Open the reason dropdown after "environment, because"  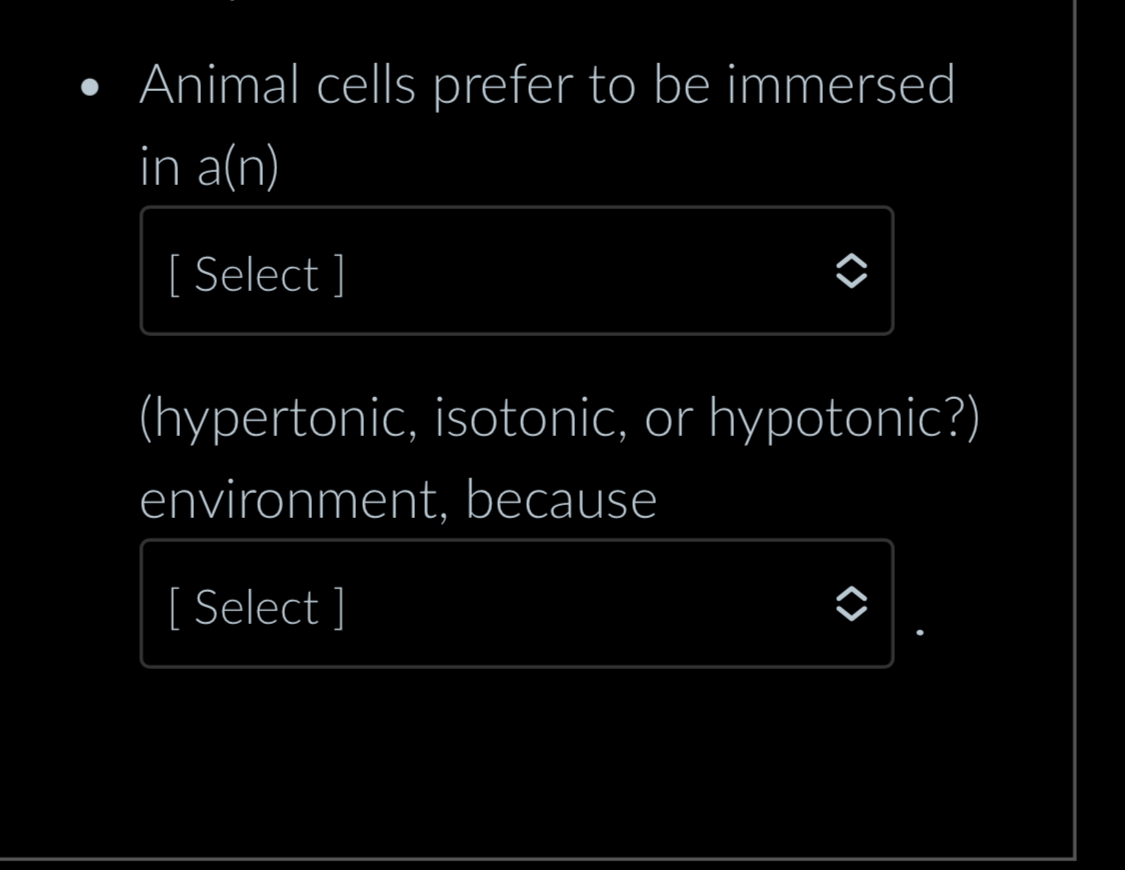click(x=516, y=604)
